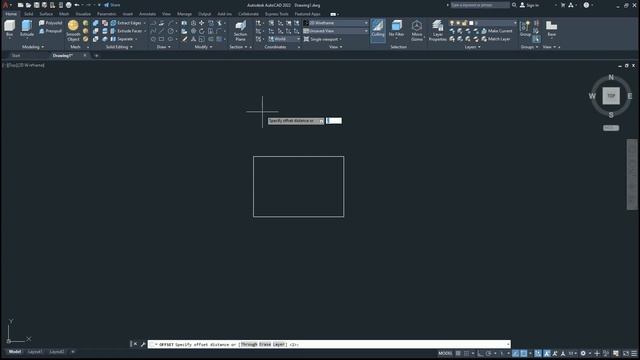Click the Through option in command line

[249, 344]
